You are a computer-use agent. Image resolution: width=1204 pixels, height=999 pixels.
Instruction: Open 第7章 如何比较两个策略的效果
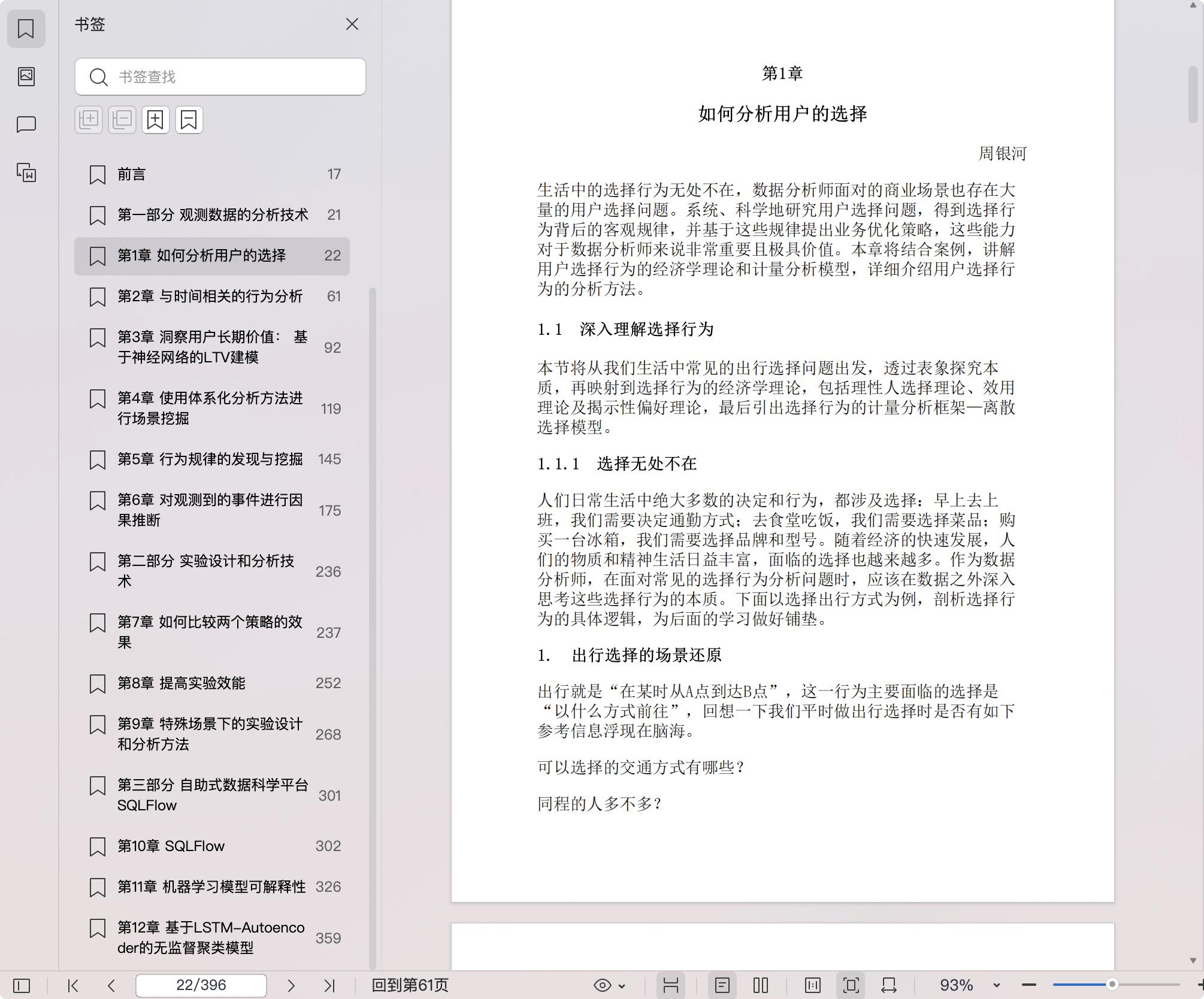pos(212,632)
